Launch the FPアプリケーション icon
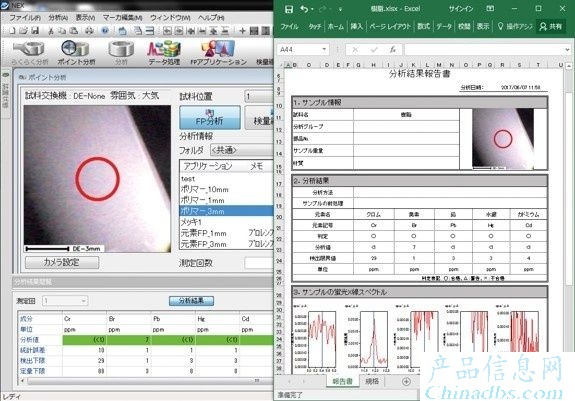575x401 pixels. (218, 52)
